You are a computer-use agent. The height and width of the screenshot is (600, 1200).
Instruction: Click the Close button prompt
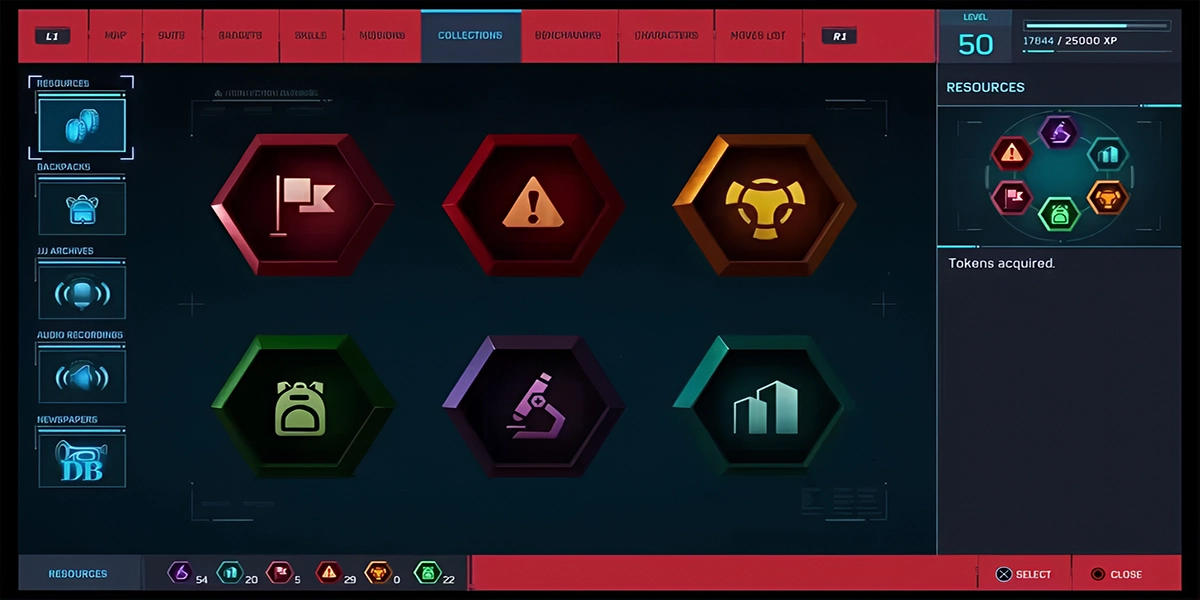1116,574
